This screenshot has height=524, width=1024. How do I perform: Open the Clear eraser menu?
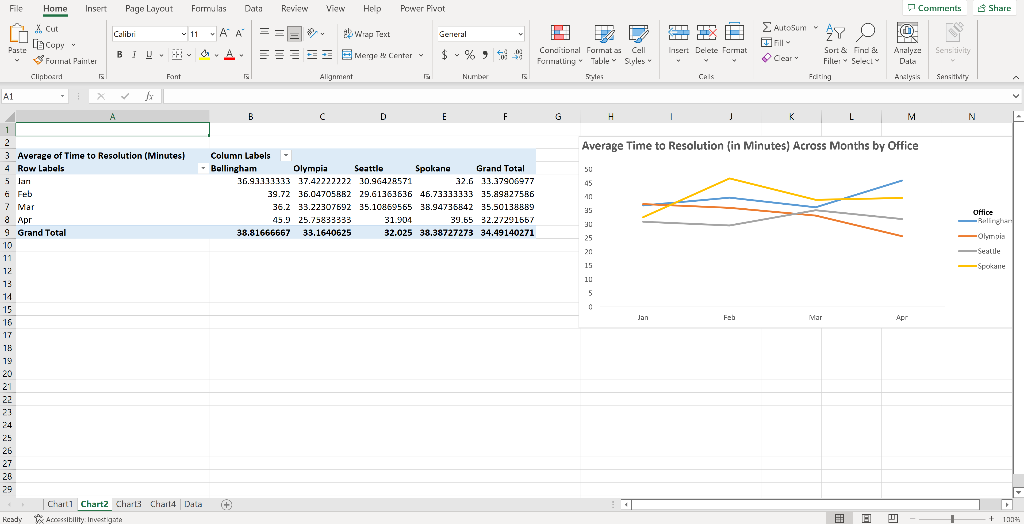pos(780,58)
